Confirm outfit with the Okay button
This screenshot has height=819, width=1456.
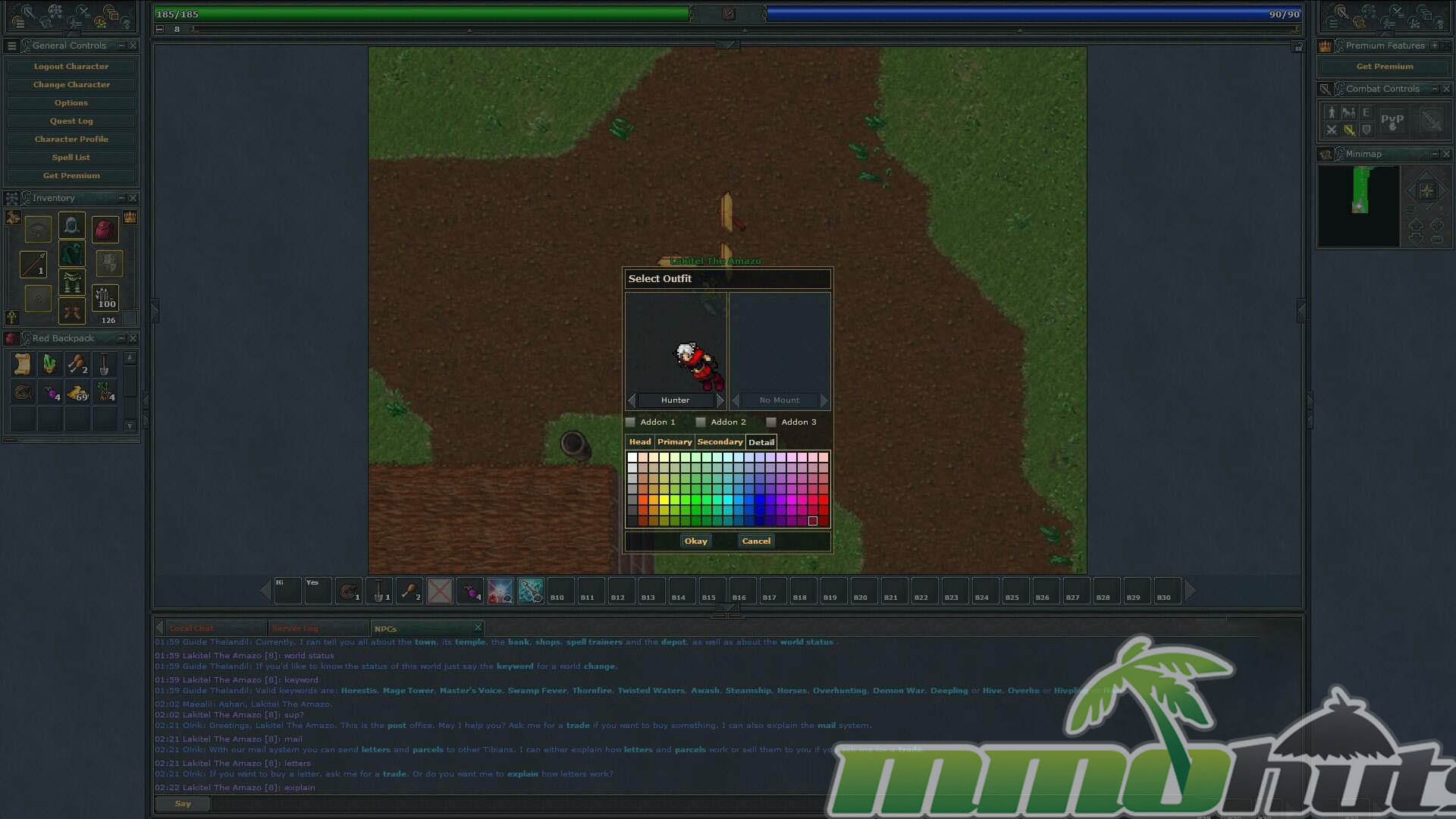click(695, 541)
